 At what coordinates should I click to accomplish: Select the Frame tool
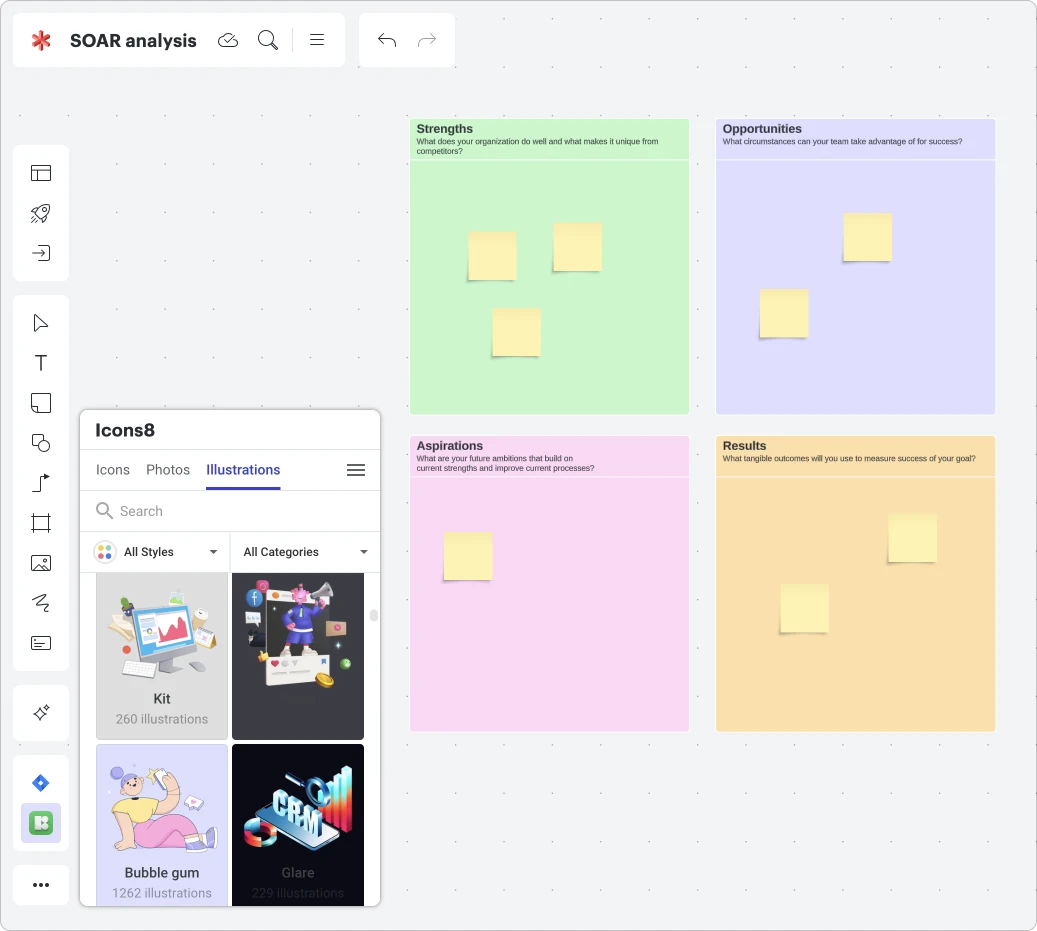[41, 523]
